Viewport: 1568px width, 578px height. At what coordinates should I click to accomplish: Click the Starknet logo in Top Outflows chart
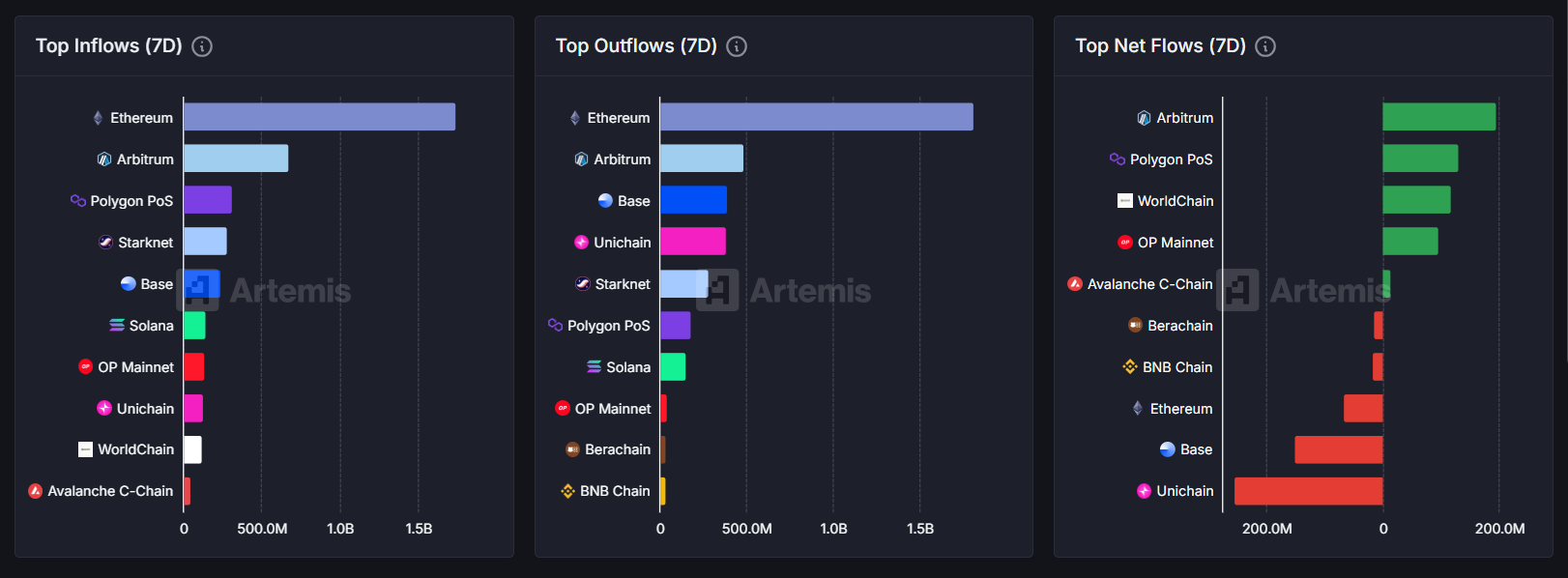tap(583, 284)
